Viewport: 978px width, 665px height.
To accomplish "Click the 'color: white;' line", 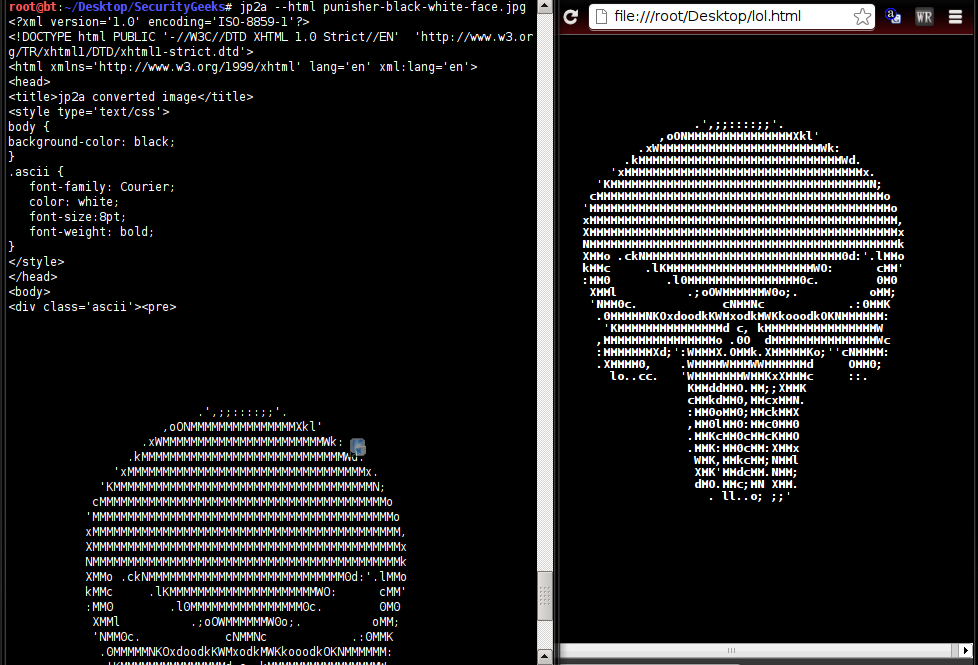I will 74,201.
